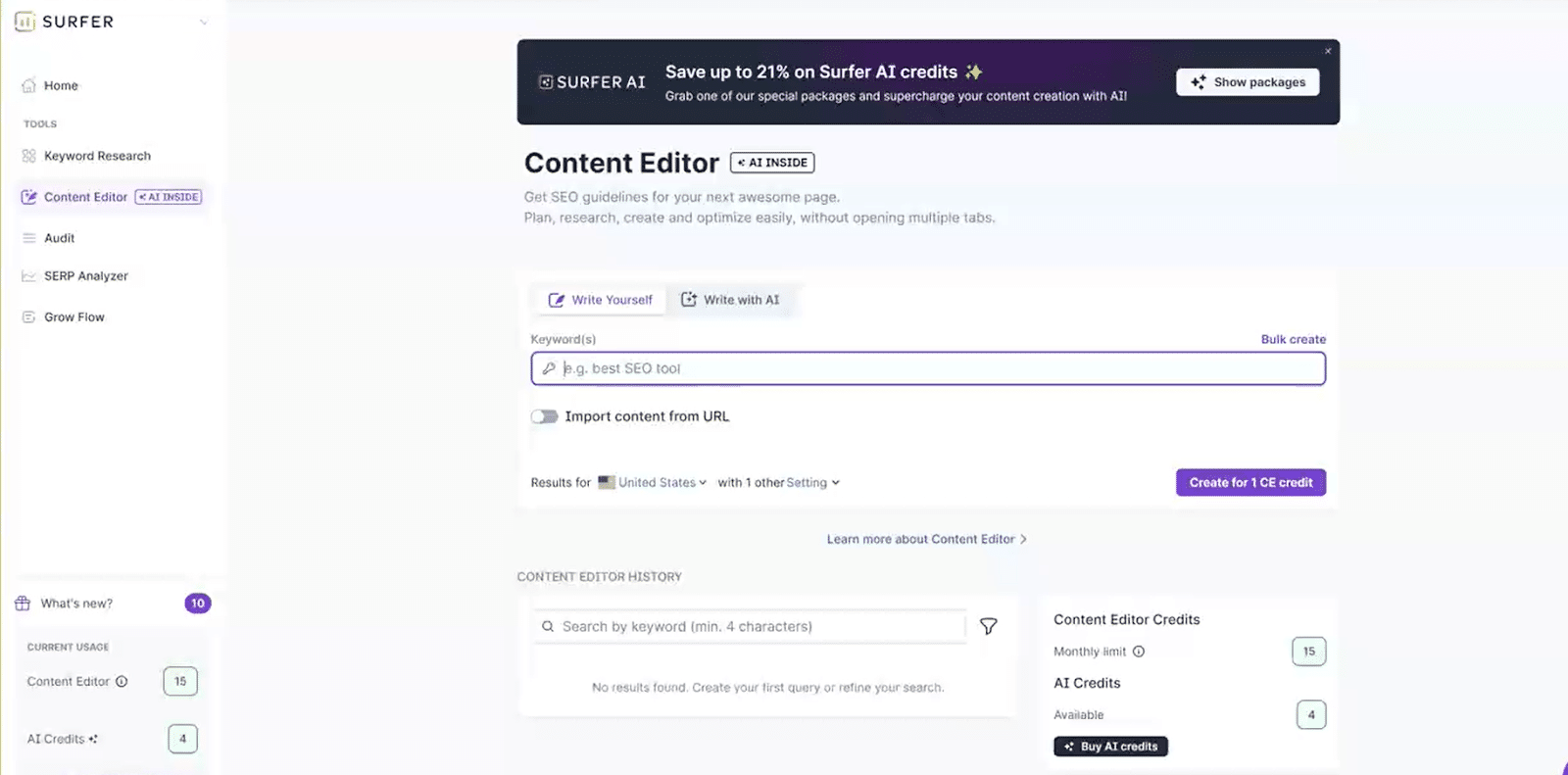Screen dimensions: 1568x775
Task: Click the AI INSIDE badge in sidebar
Action: click(x=169, y=197)
